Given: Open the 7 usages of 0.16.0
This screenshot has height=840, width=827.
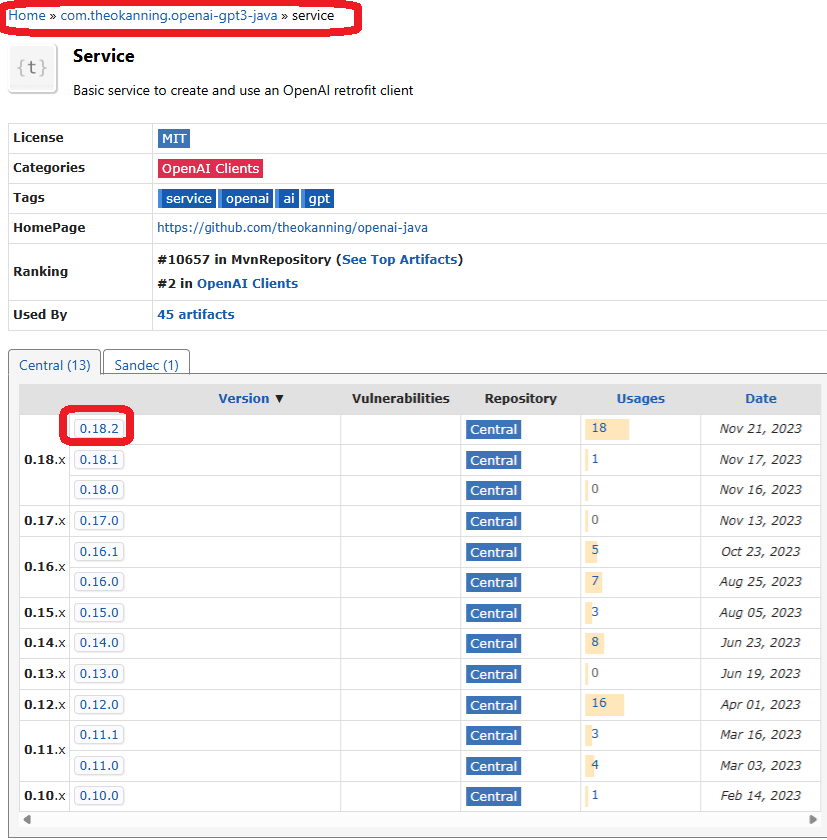Looking at the screenshot, I should tap(595, 581).
